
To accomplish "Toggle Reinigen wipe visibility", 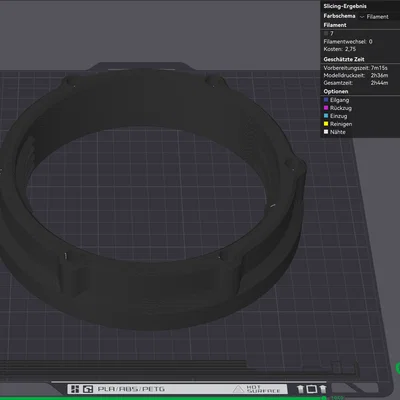I will click(326, 124).
